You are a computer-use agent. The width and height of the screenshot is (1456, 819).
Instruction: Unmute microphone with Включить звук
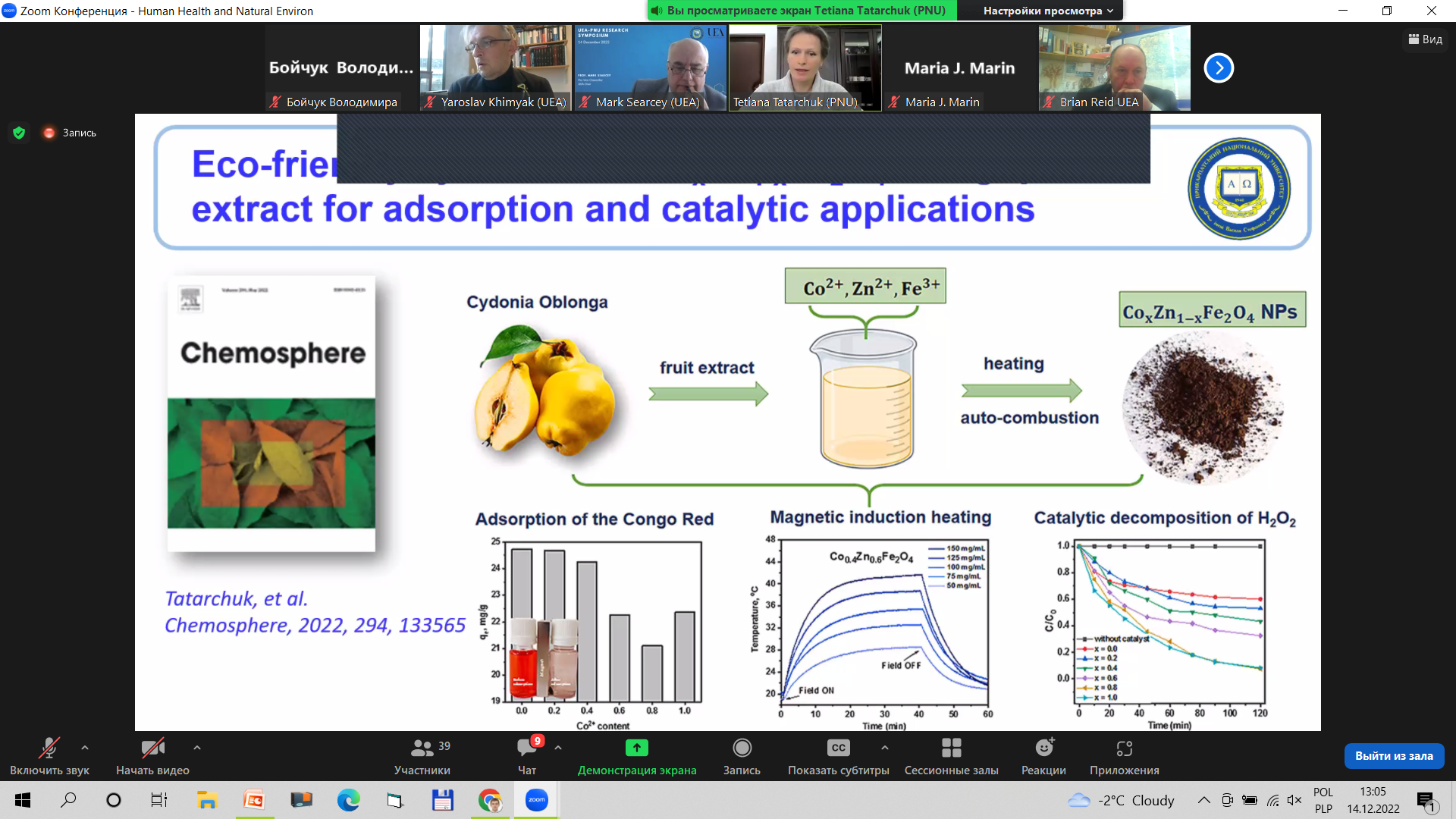pyautogui.click(x=49, y=757)
